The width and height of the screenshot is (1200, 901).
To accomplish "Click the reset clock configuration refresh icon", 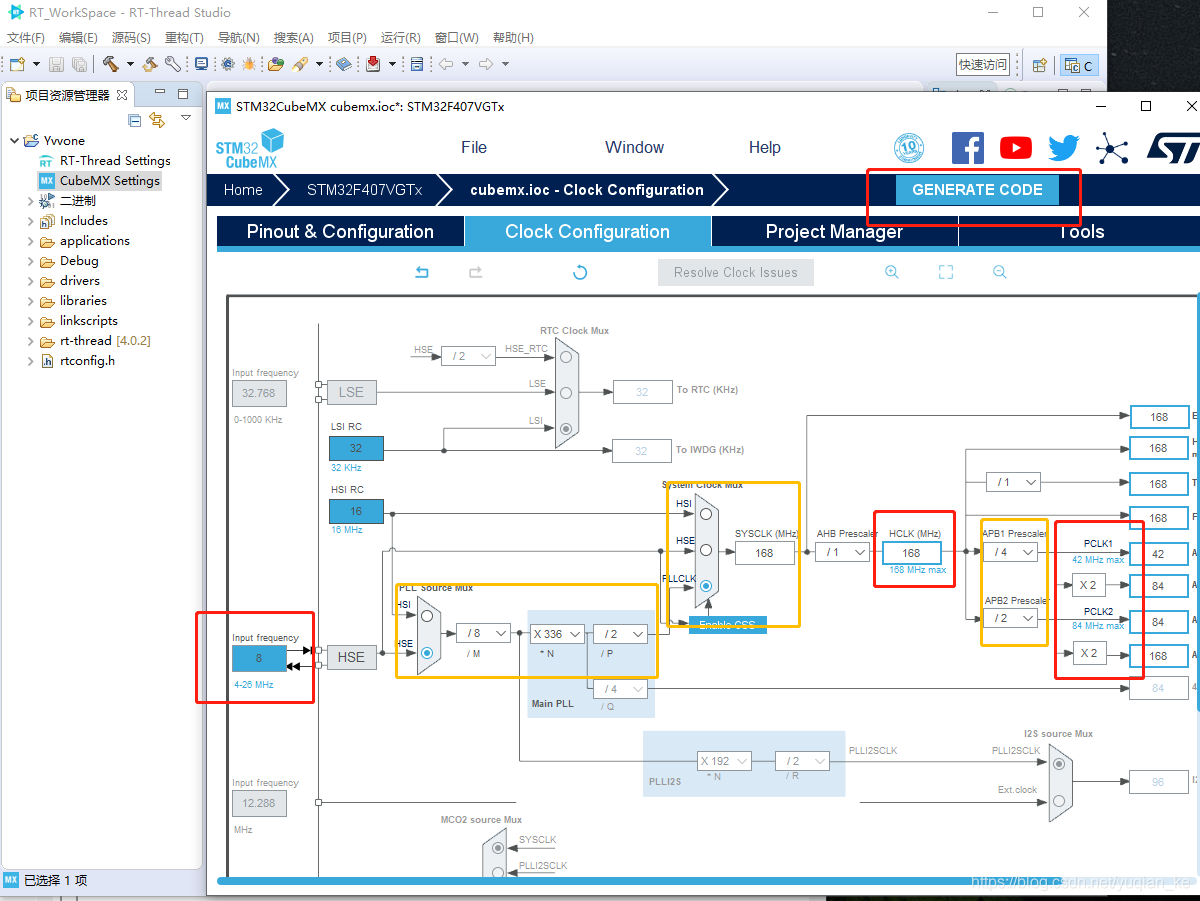I will (x=579, y=273).
